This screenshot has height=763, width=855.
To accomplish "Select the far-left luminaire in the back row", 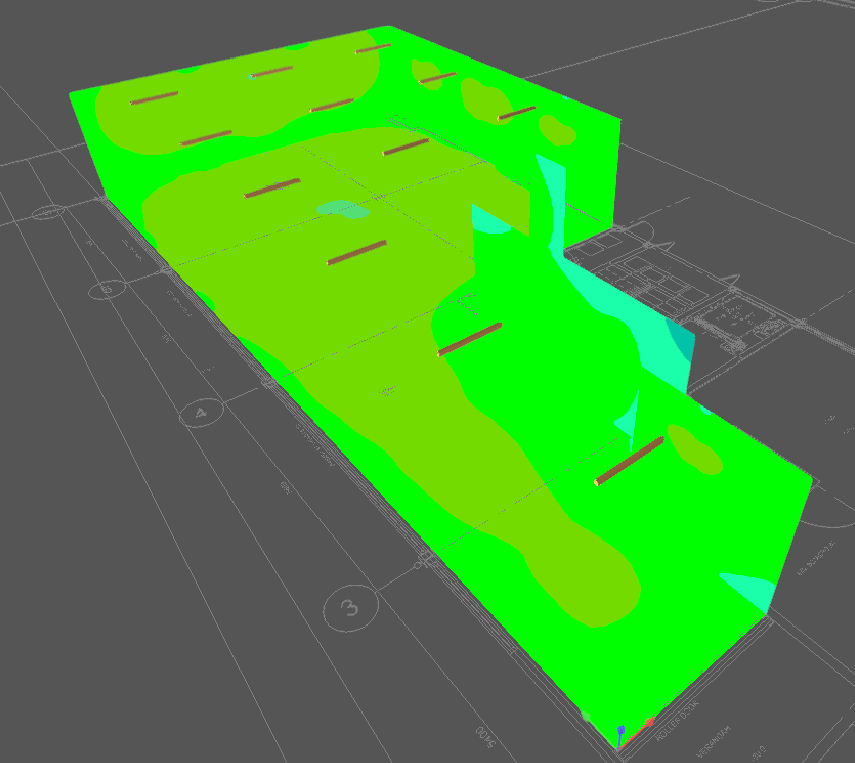I will (154, 98).
